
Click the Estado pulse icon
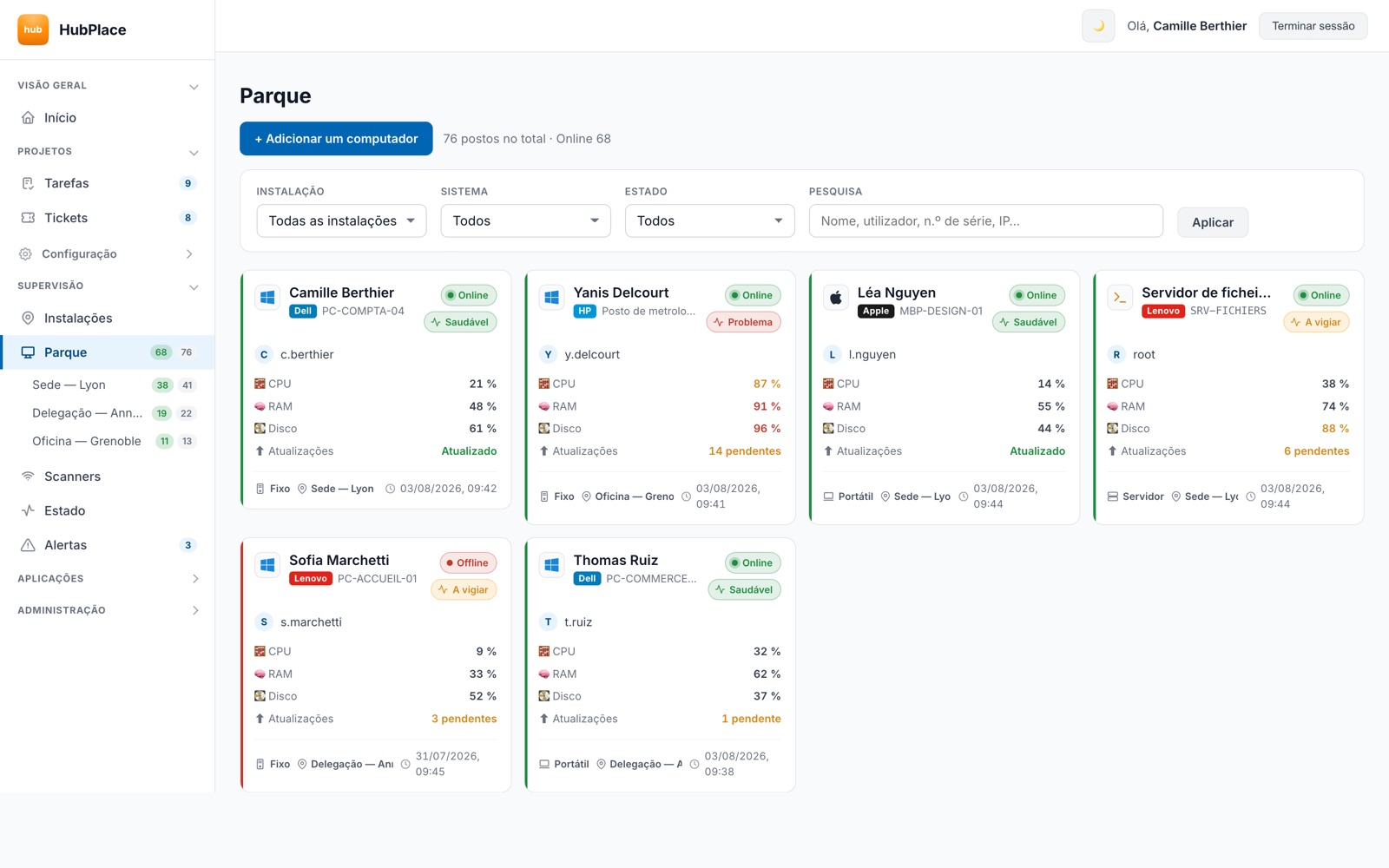pos(28,510)
